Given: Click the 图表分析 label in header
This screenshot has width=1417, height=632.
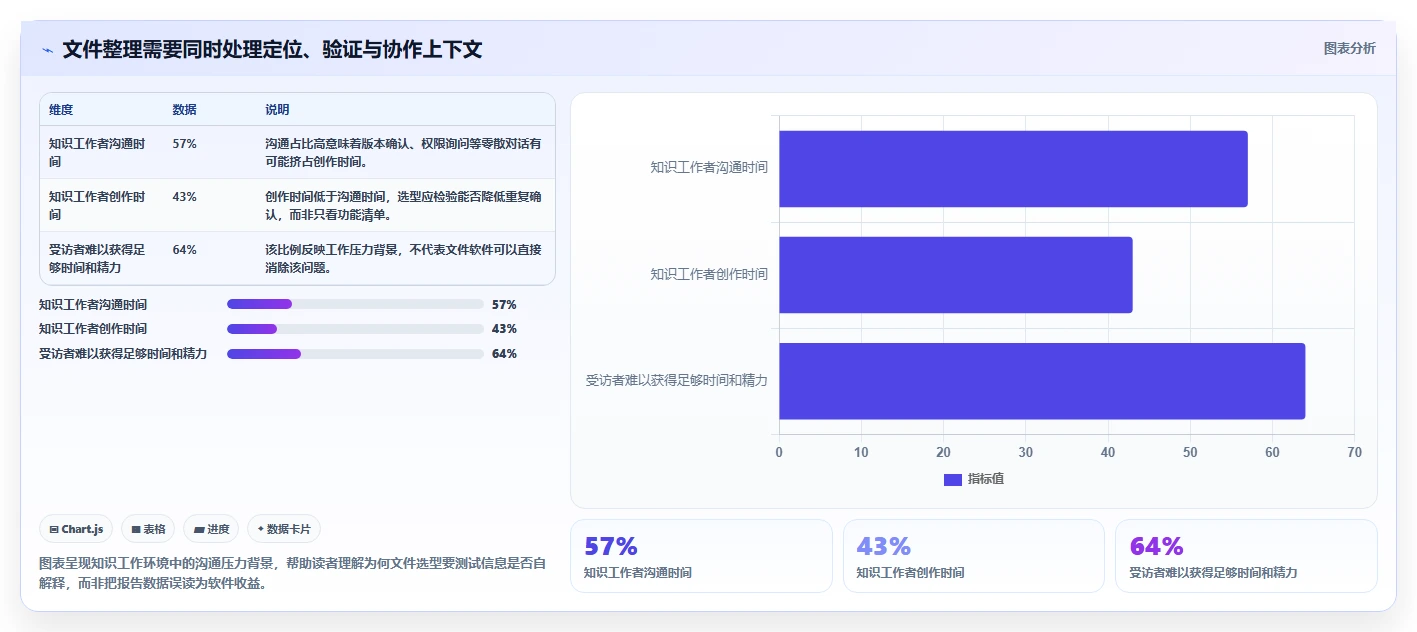Looking at the screenshot, I should (1349, 48).
